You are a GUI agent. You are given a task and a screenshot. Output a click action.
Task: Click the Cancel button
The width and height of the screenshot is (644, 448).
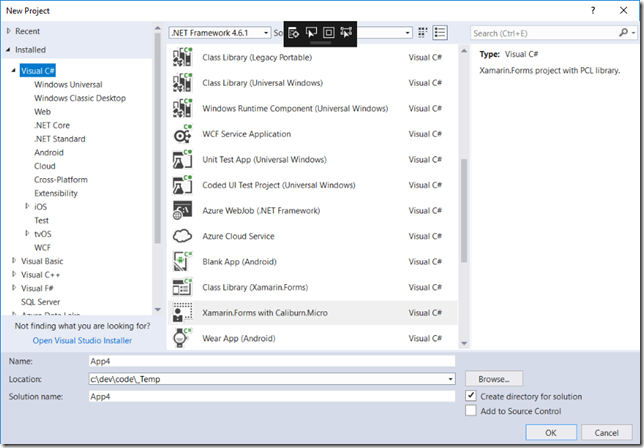tap(607, 432)
